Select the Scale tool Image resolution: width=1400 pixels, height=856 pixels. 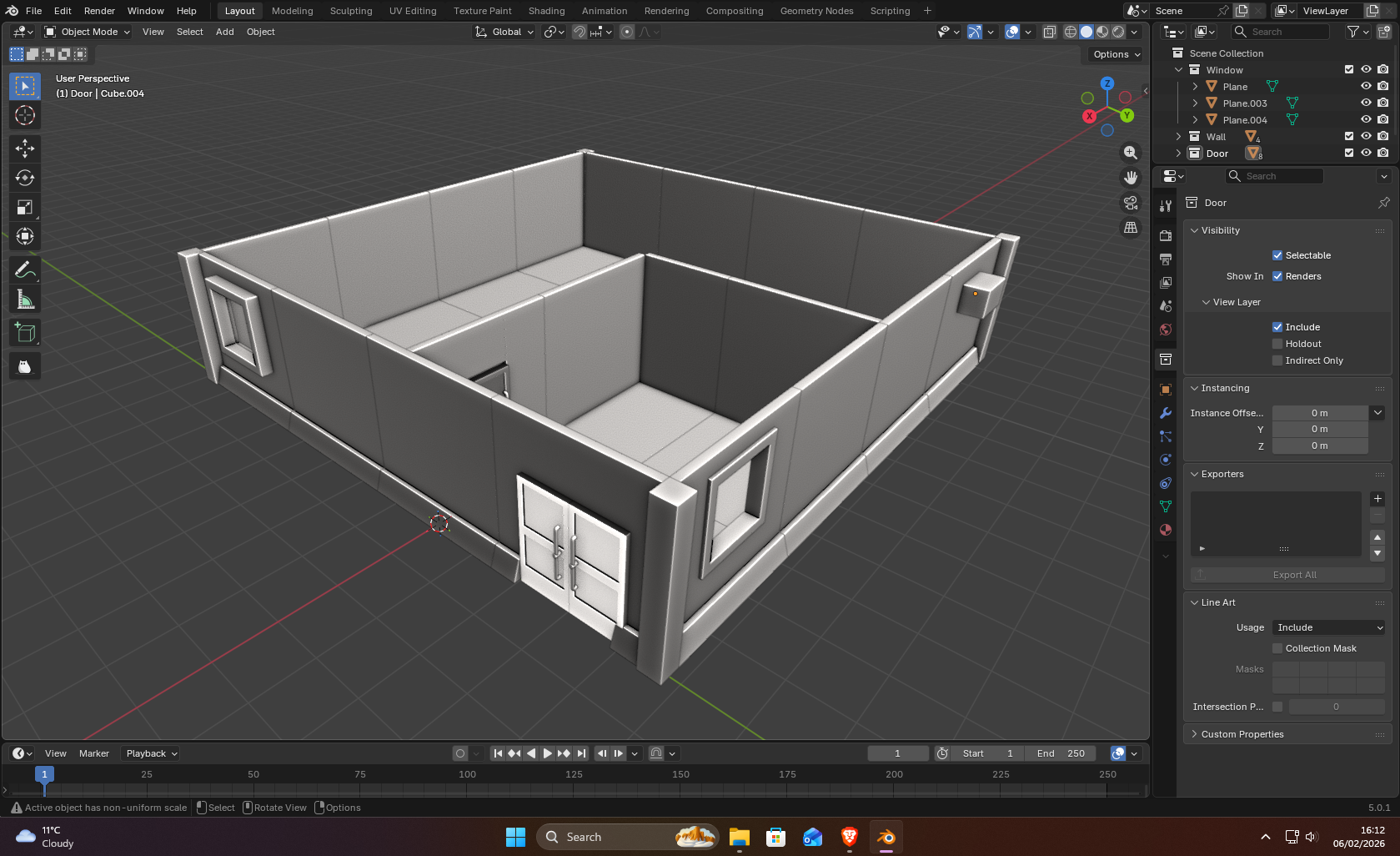click(25, 207)
